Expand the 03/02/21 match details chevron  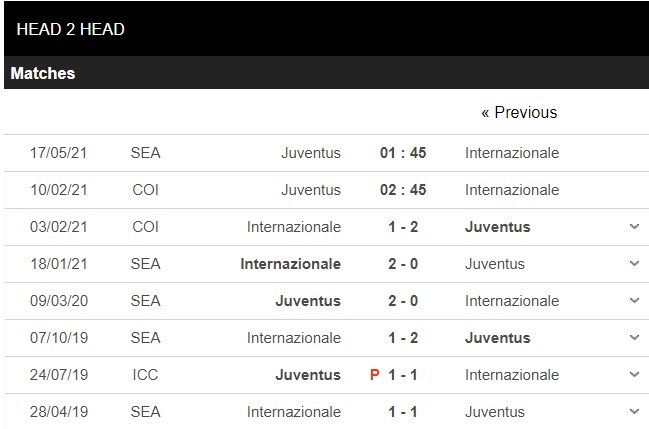[x=634, y=227]
